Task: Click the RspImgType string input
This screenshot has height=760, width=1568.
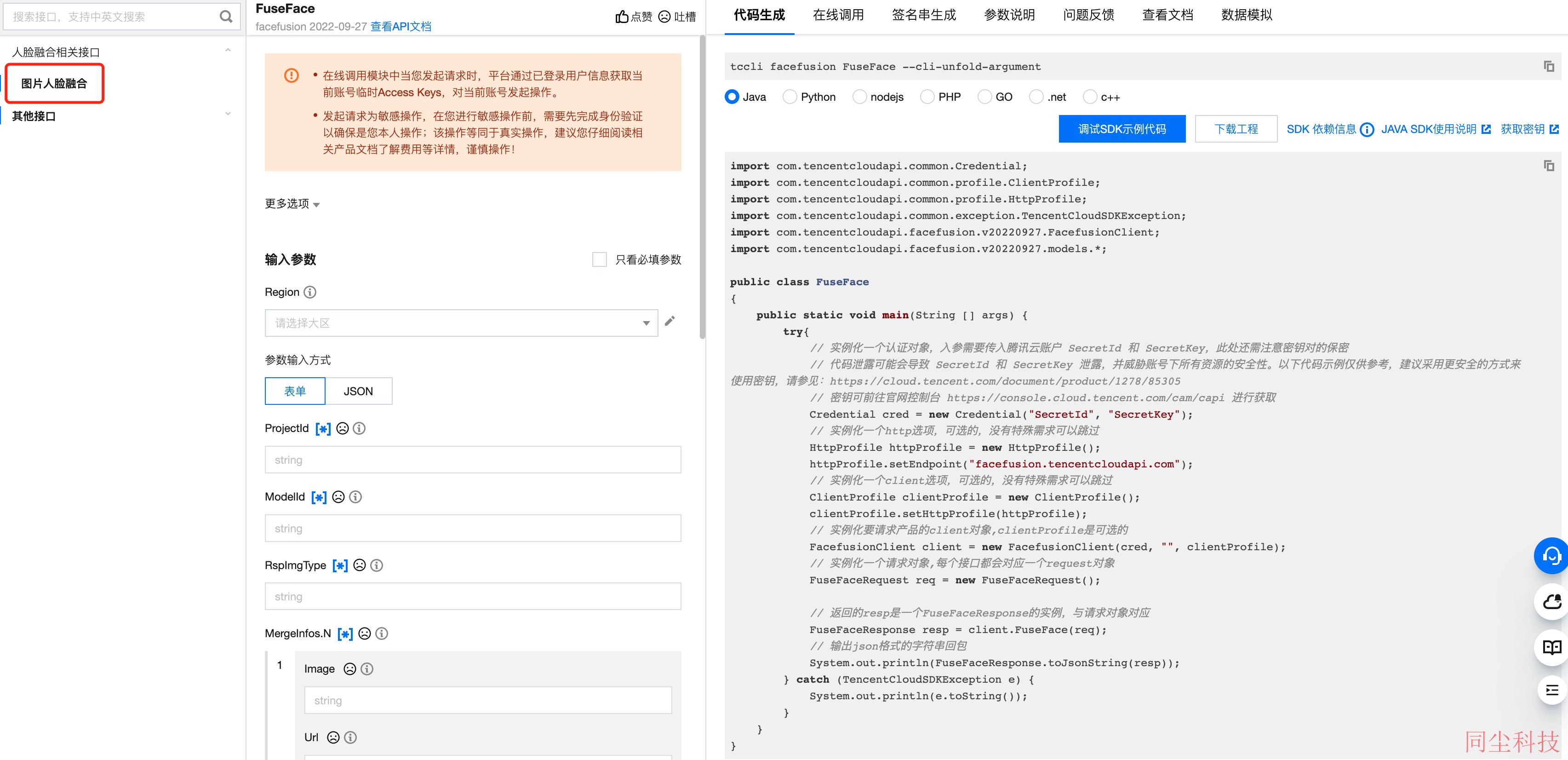Action: click(473, 596)
